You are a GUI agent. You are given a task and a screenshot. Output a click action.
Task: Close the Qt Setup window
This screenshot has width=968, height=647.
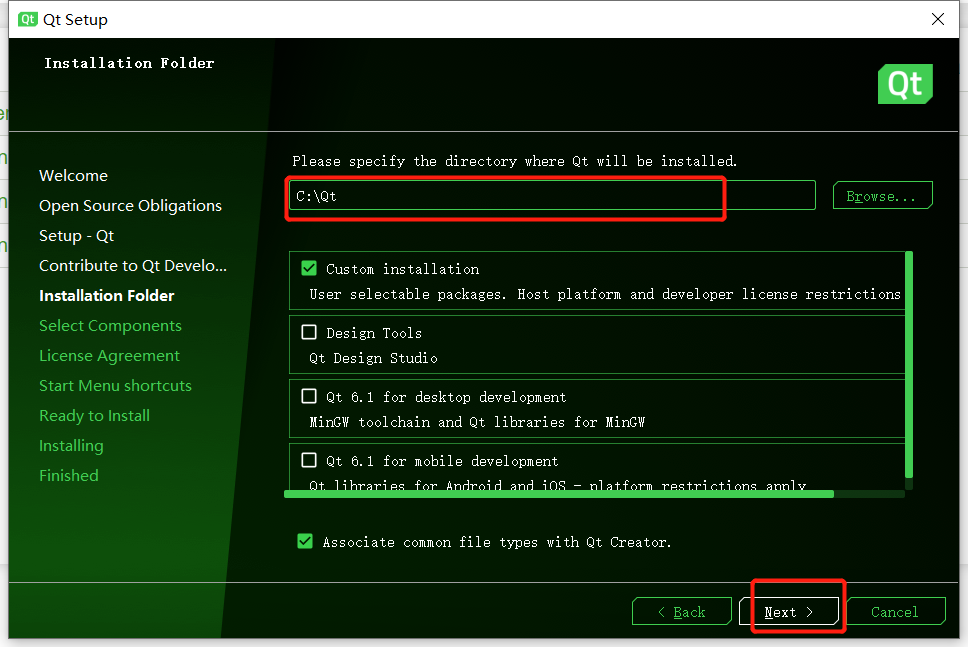(938, 19)
